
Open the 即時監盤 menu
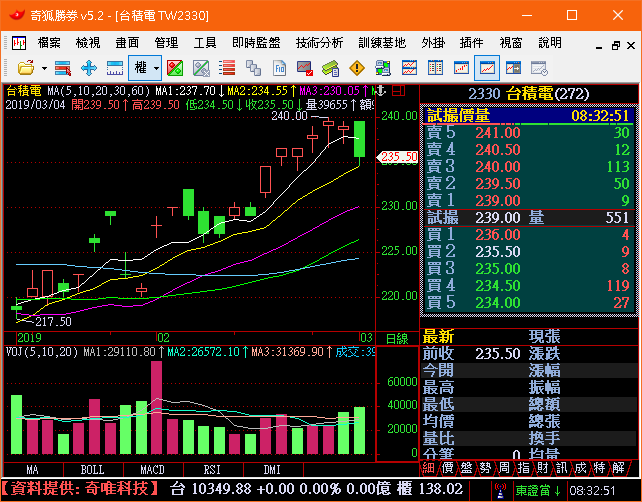click(256, 43)
